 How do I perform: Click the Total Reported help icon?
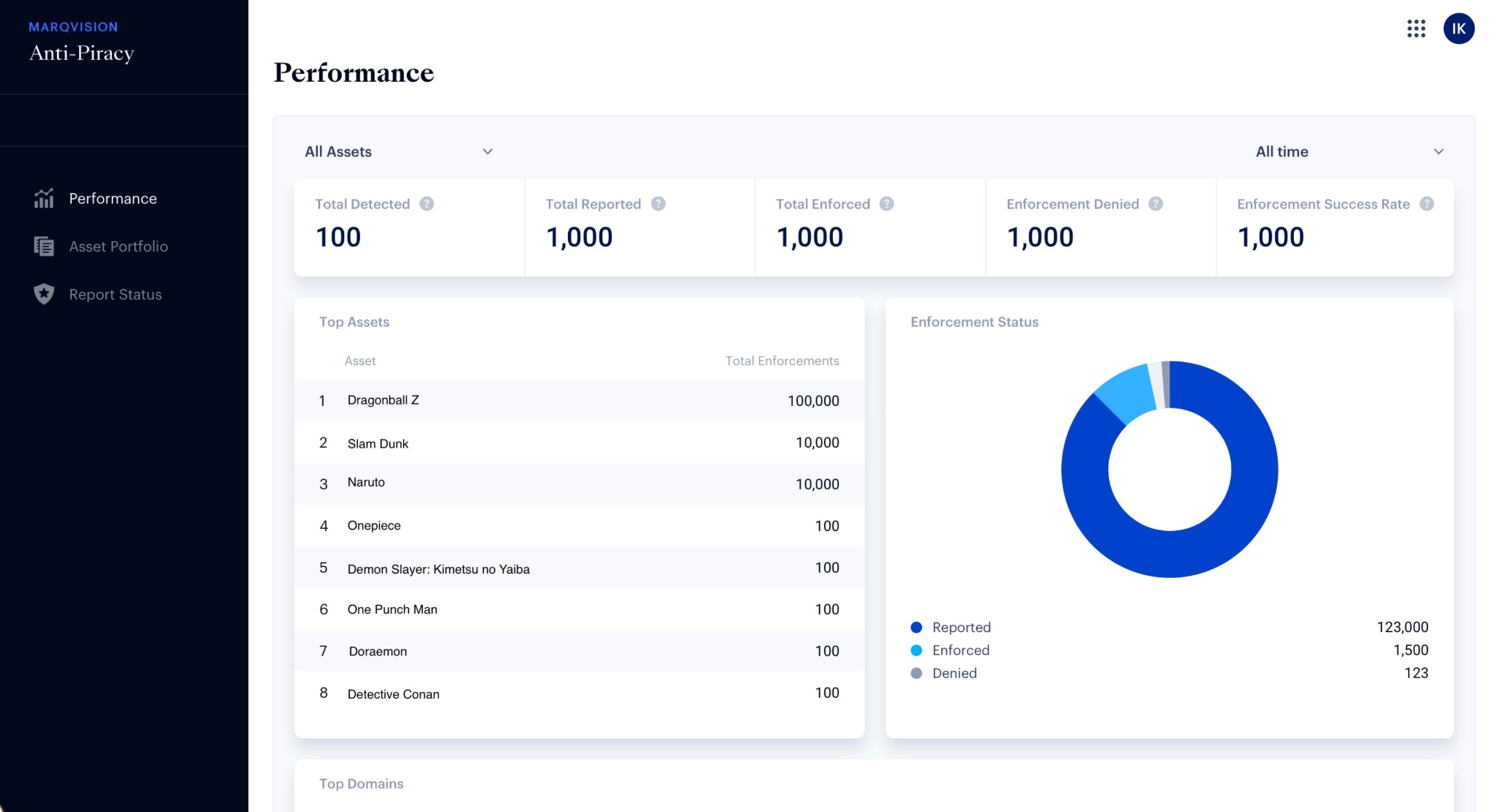[x=658, y=204]
